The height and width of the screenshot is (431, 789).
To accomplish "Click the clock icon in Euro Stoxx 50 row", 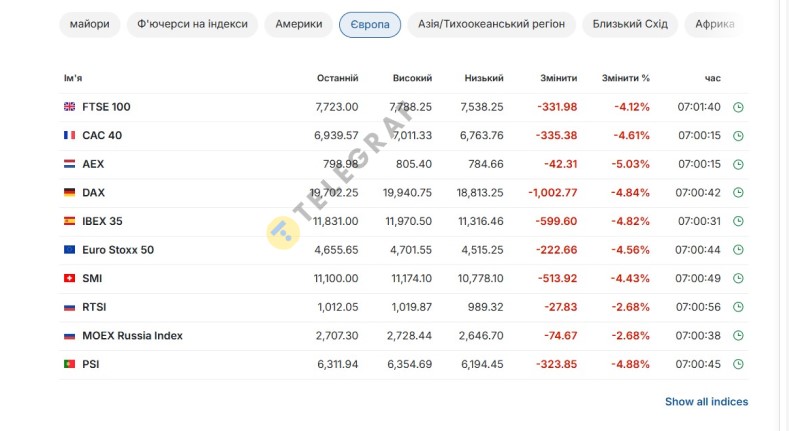I will point(738,250).
